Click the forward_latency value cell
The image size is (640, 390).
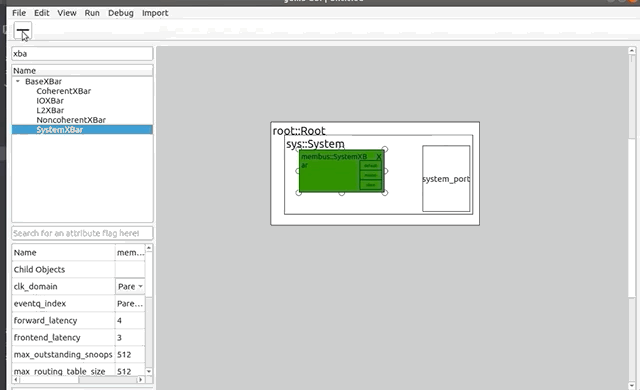pos(130,321)
